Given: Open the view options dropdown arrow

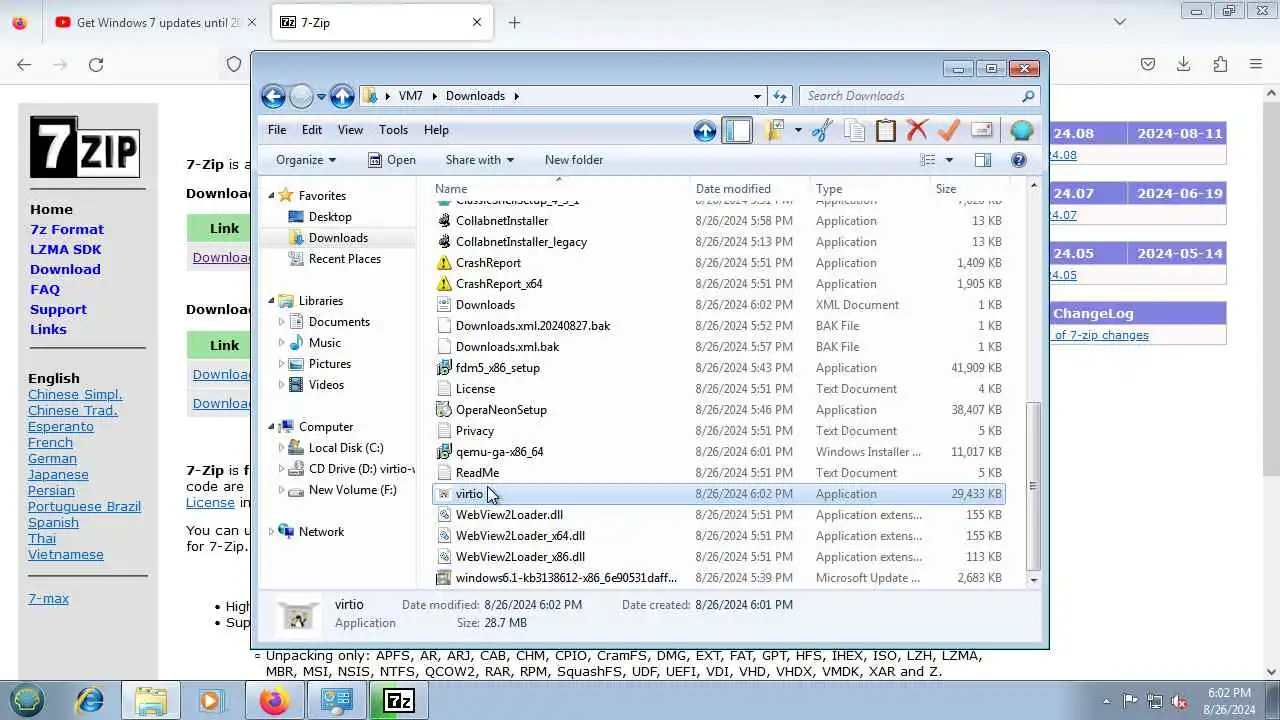Looking at the screenshot, I should (x=949, y=160).
